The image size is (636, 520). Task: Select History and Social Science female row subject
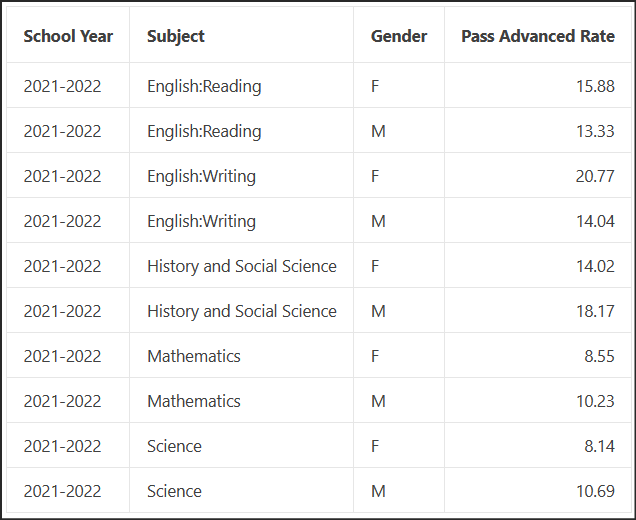[x=242, y=266]
